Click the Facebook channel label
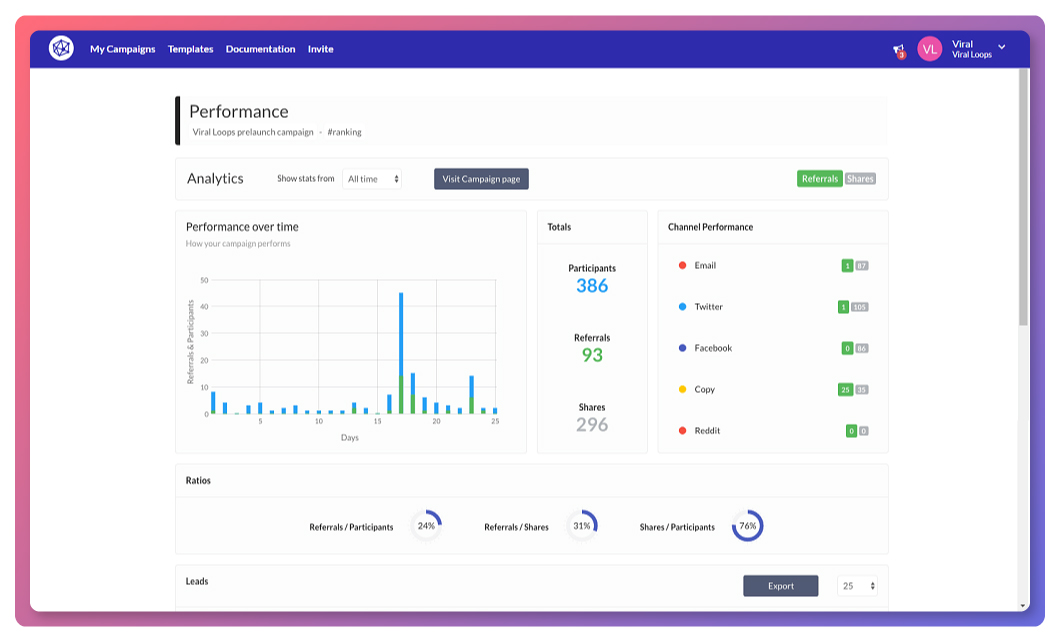The image size is (1060, 641). (x=713, y=348)
